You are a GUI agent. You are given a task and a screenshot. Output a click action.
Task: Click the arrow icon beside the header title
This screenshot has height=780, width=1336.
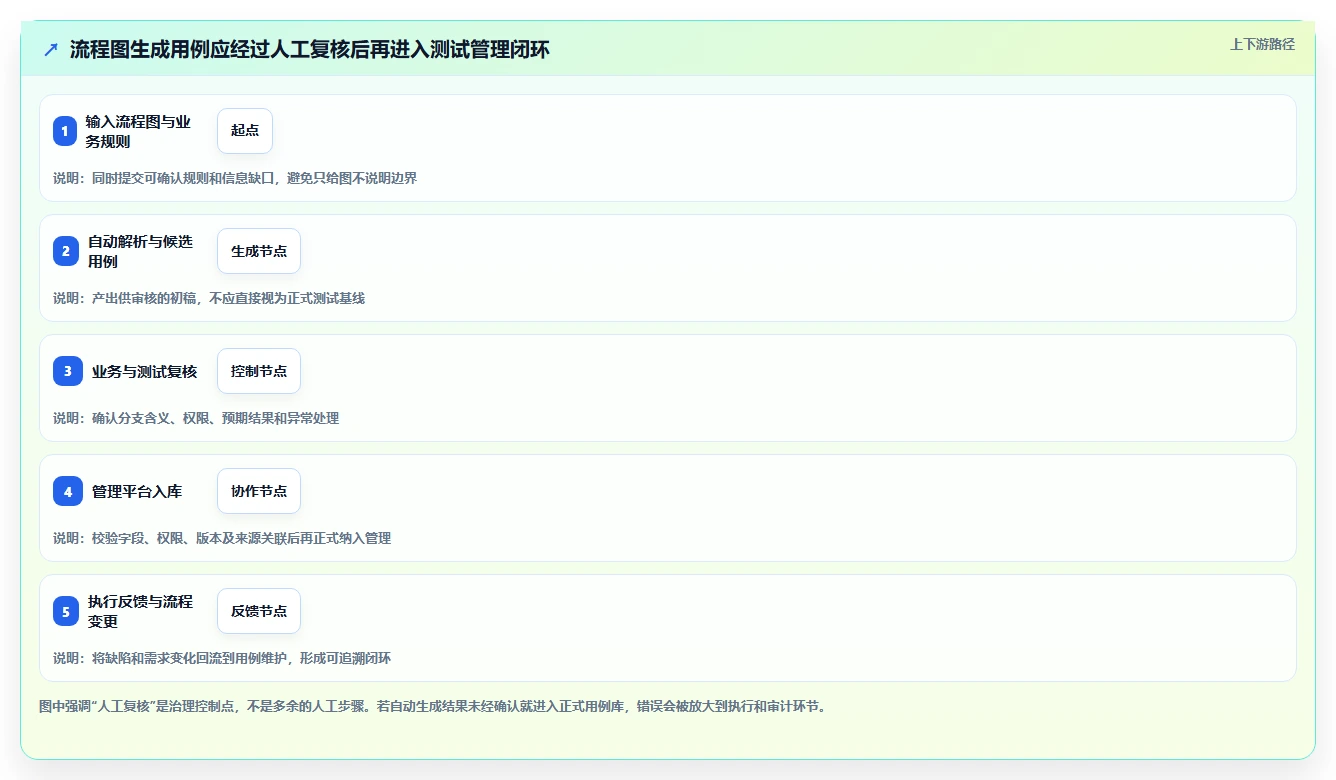click(51, 50)
